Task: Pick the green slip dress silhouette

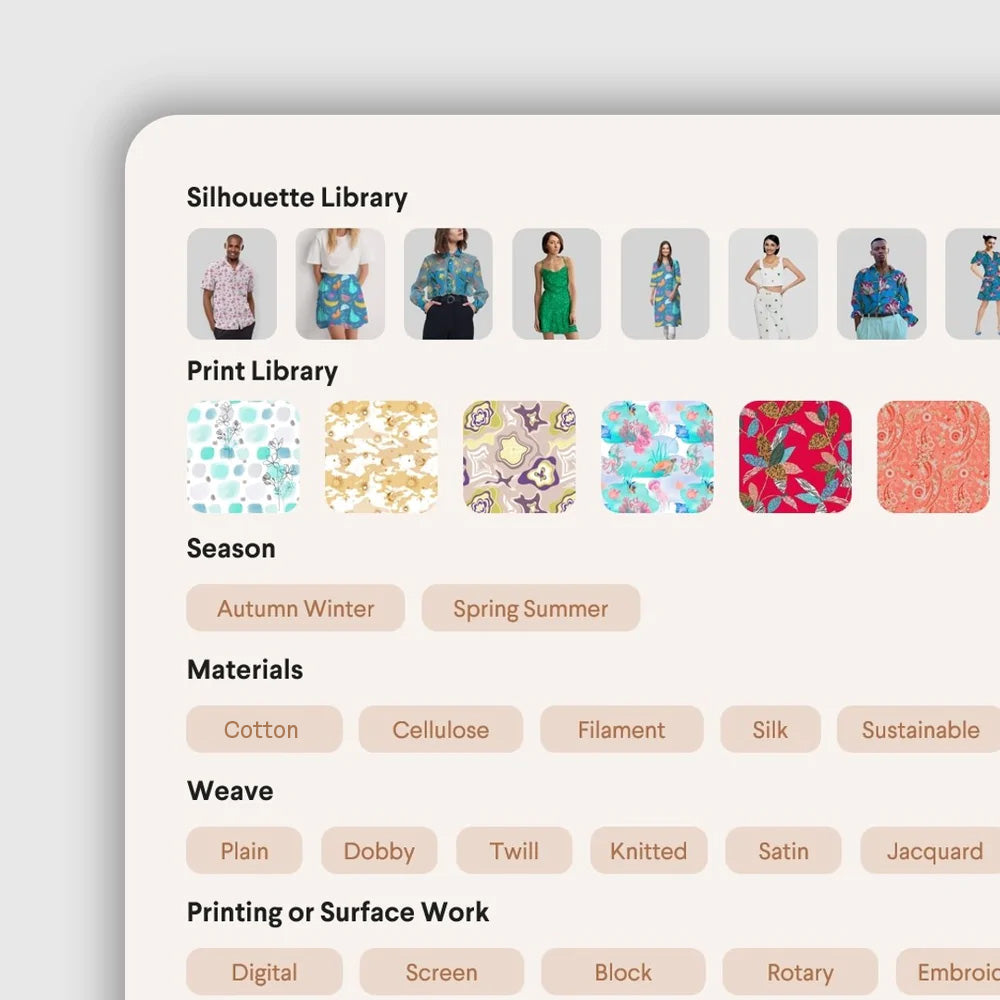Action: point(557,284)
